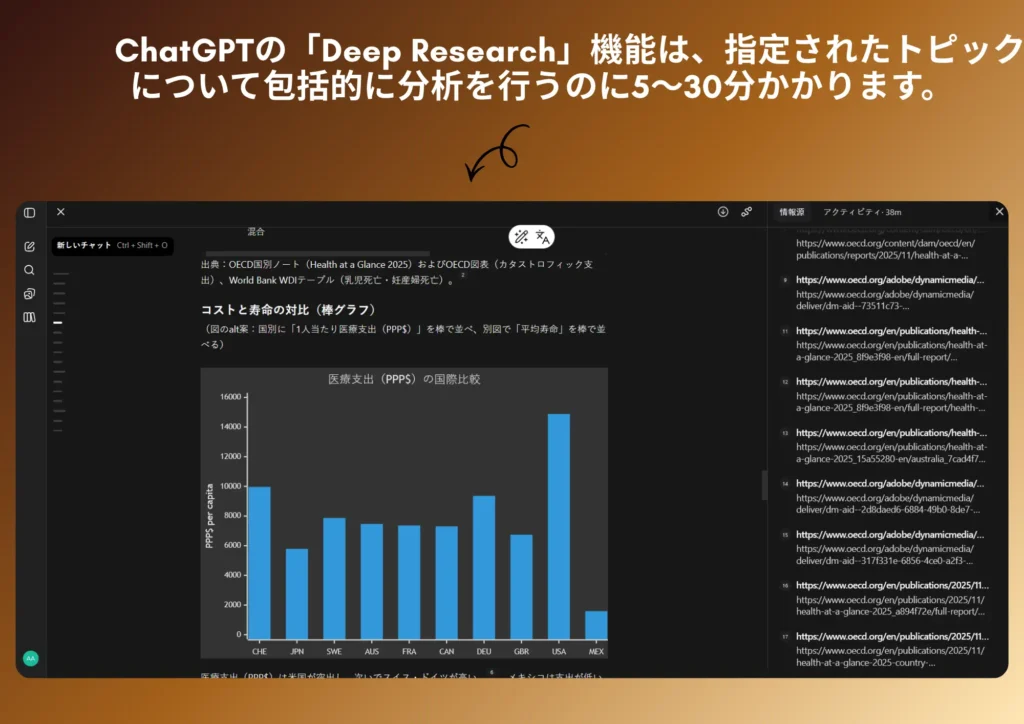Switch to the 情報源 tab
Screen dimensions: 1024x724
[x=792, y=212]
